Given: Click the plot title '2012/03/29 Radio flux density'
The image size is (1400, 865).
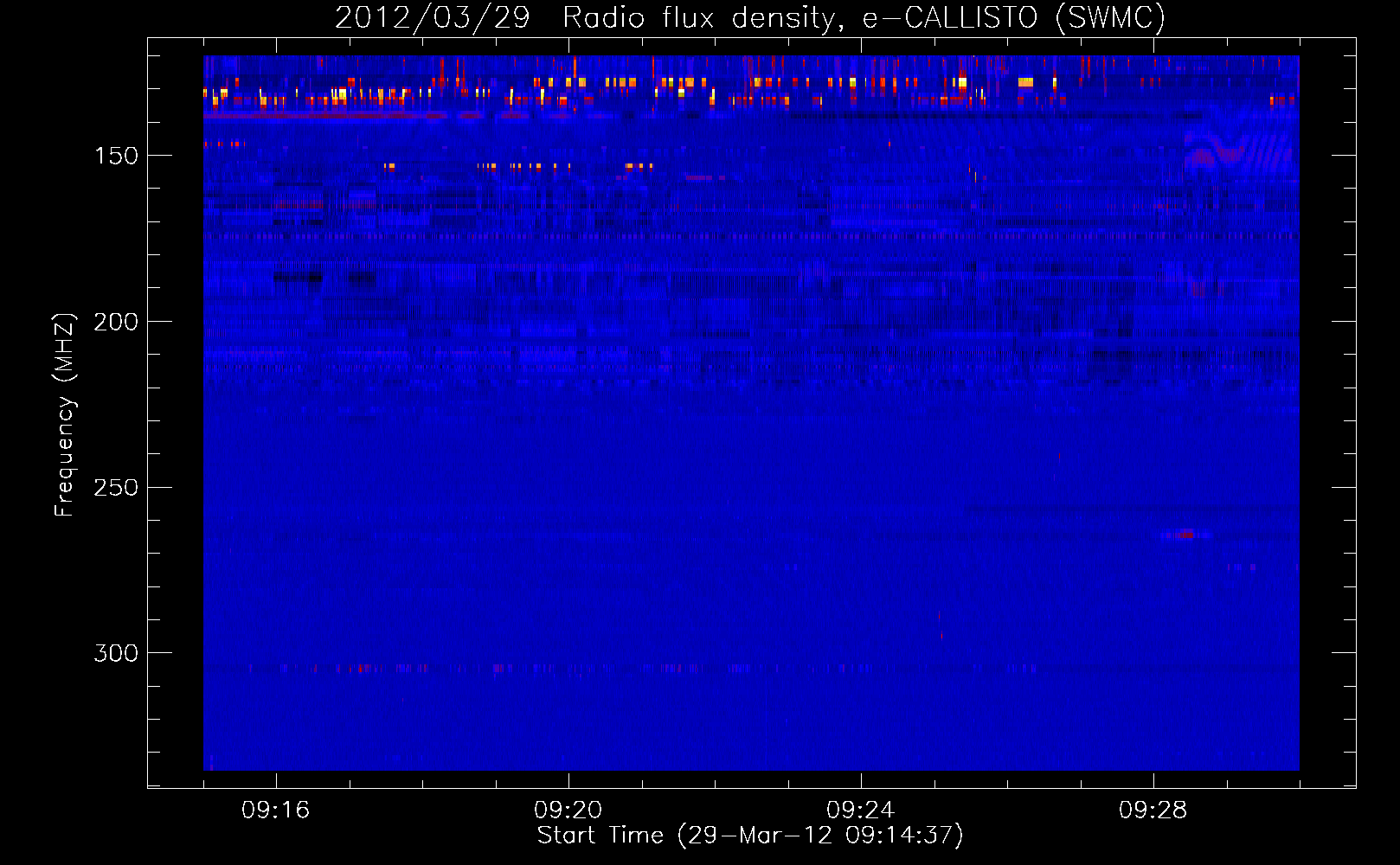Looking at the screenshot, I should [589, 18].
